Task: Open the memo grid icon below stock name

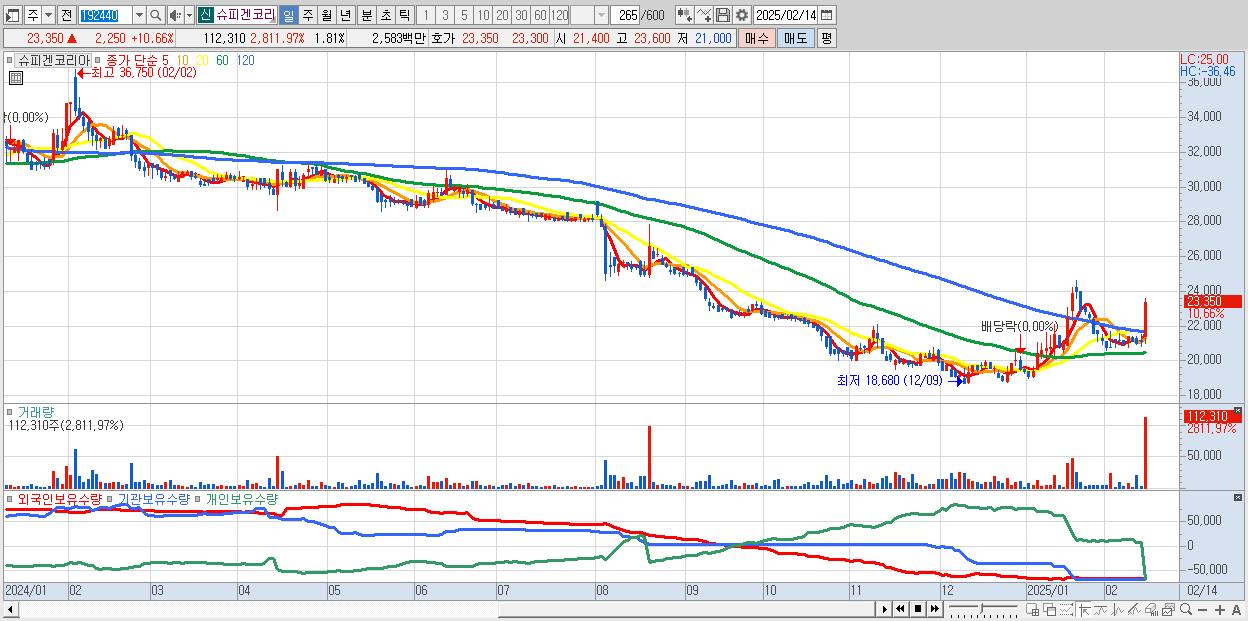Action: click(x=16, y=79)
